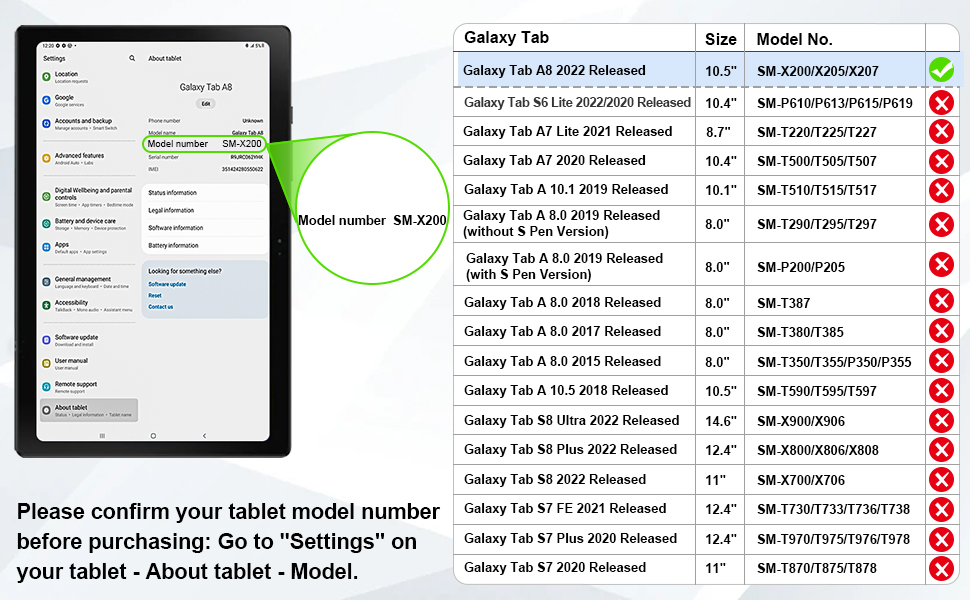
Task: Tap the search icon in tablet Settings
Action: [x=132, y=58]
